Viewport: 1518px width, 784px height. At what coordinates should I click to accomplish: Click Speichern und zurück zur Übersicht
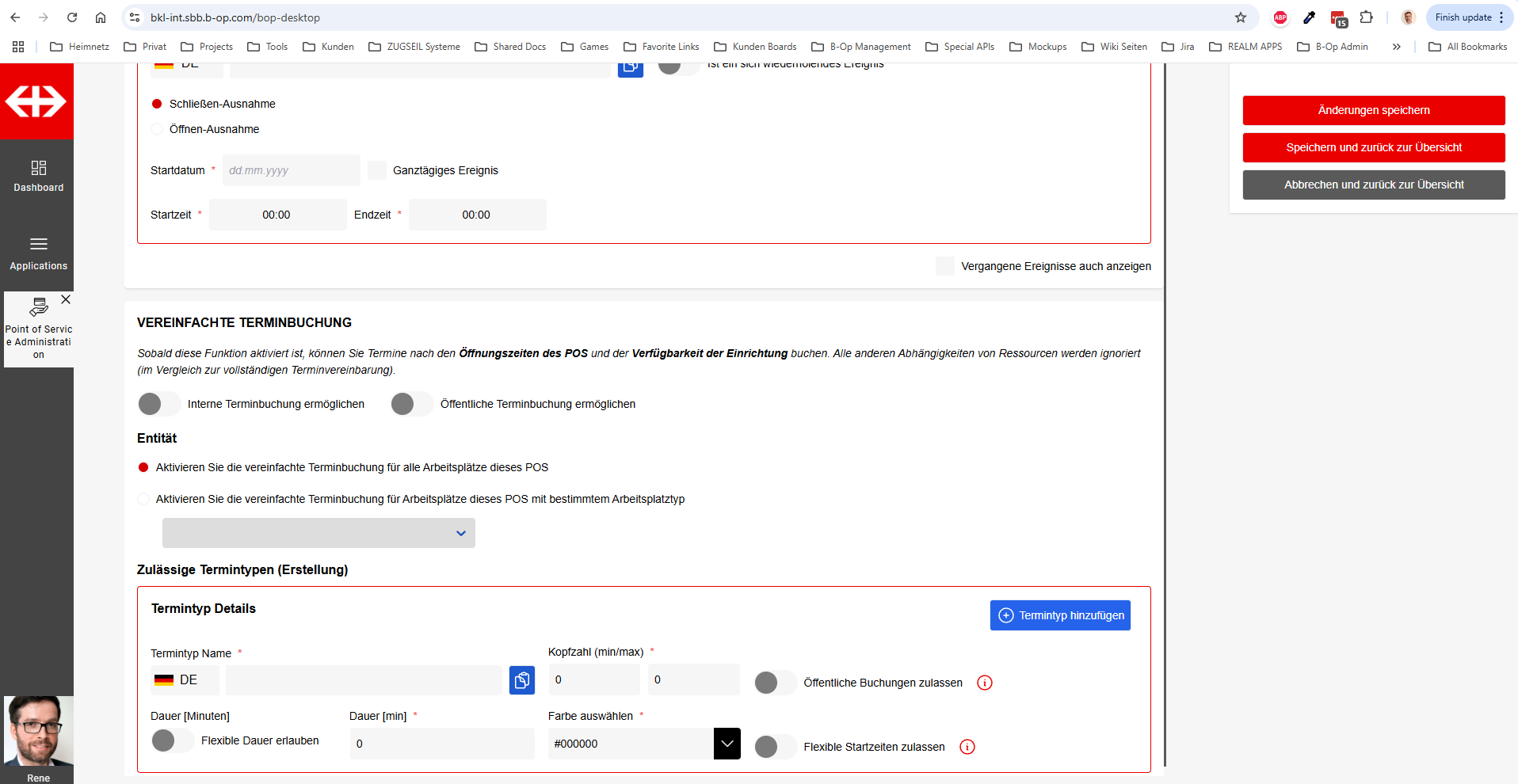pyautogui.click(x=1374, y=147)
